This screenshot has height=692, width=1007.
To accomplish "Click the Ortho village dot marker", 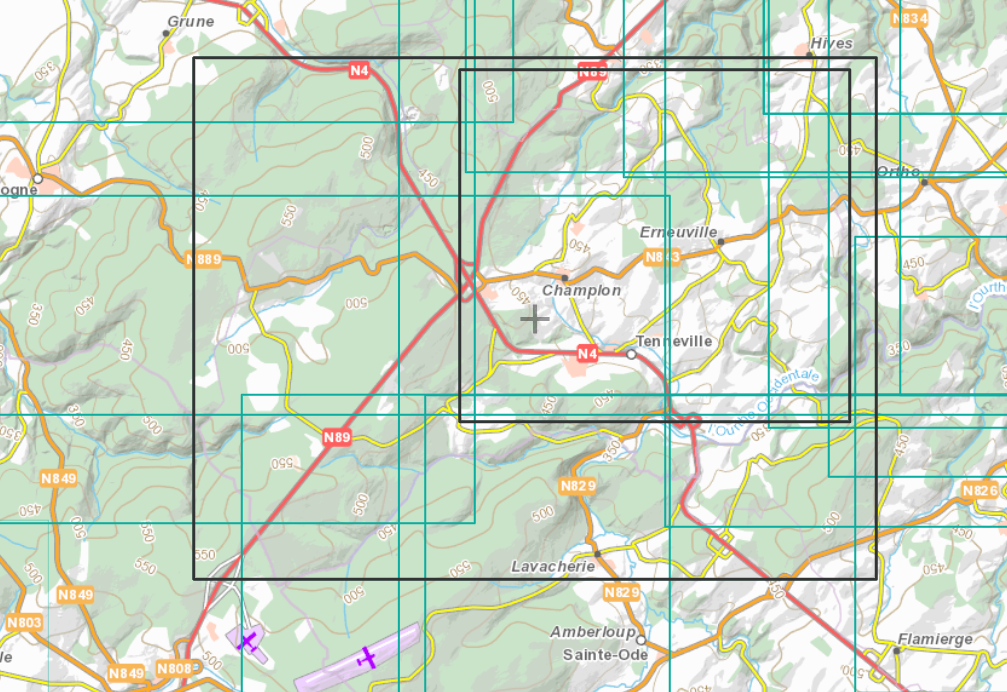I will (925, 182).
